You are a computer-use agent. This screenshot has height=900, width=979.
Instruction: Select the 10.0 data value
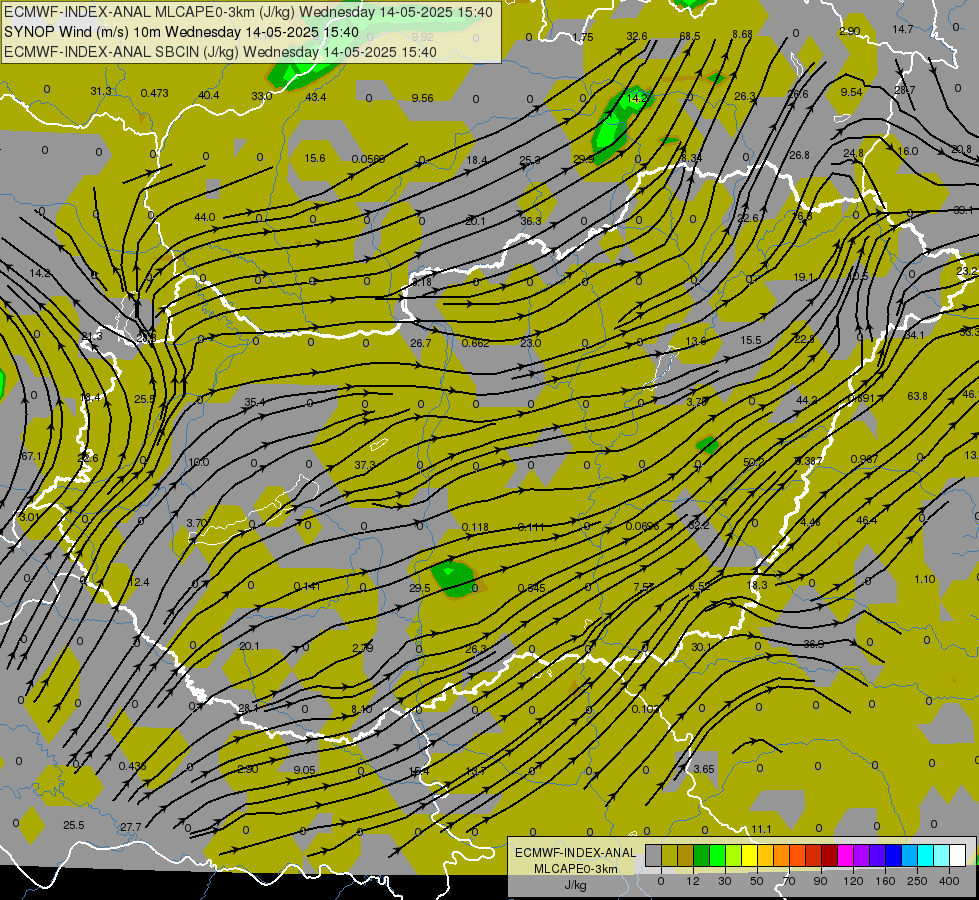click(x=199, y=462)
